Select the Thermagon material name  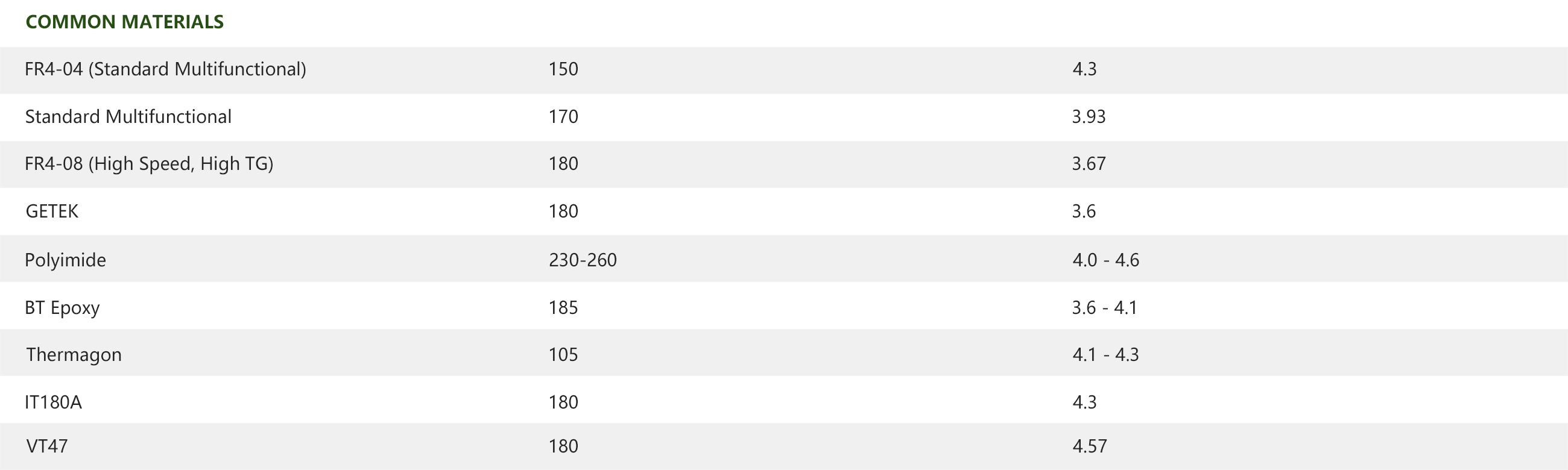(74, 354)
